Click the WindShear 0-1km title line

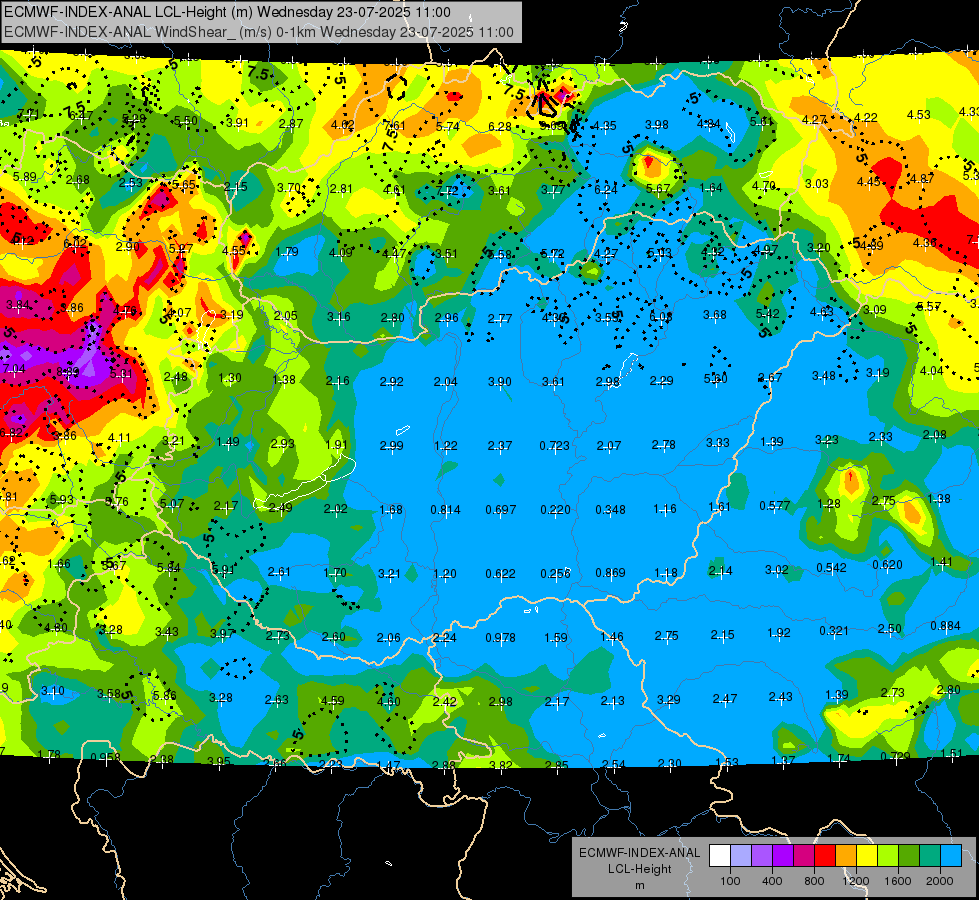[x=258, y=32]
